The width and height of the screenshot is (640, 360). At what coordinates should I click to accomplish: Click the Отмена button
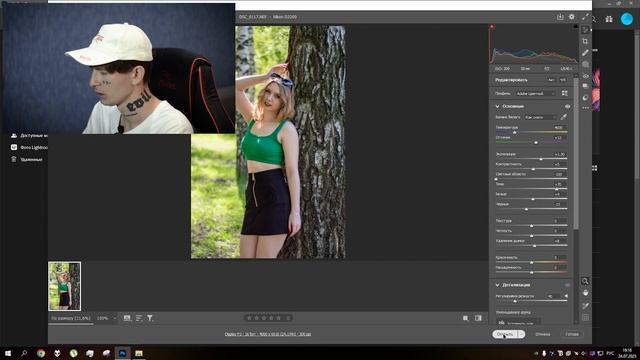click(543, 334)
